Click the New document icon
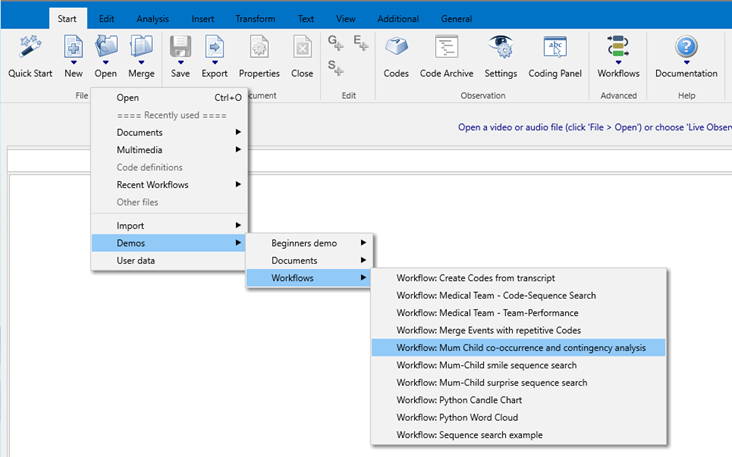Screen dimensions: 732x457 [73, 46]
